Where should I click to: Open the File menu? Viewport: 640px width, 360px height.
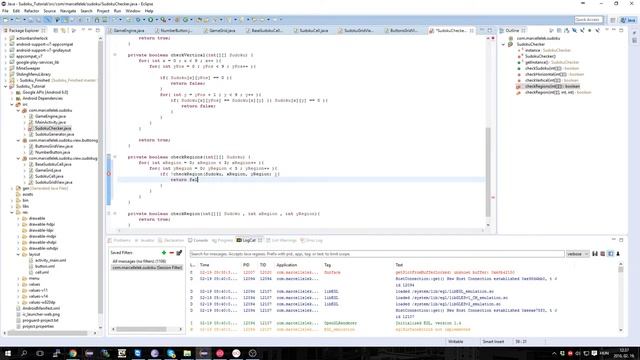tap(5, 11)
